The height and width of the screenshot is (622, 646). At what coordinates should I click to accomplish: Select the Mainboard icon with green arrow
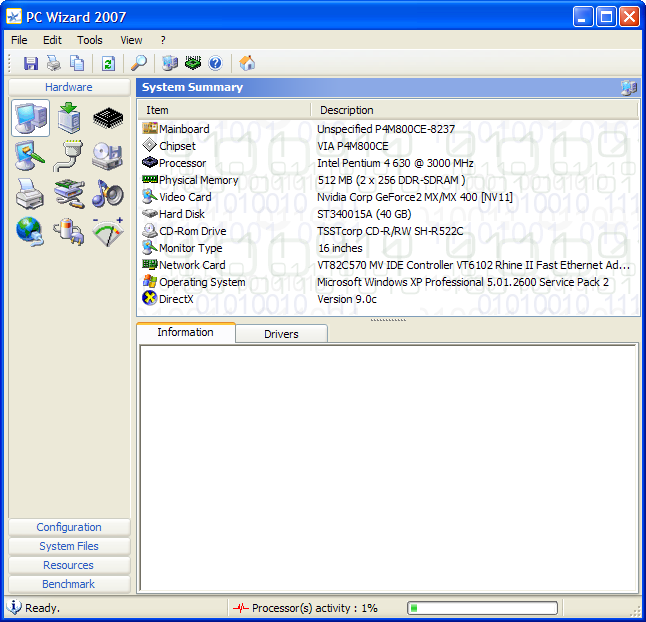pos(69,118)
